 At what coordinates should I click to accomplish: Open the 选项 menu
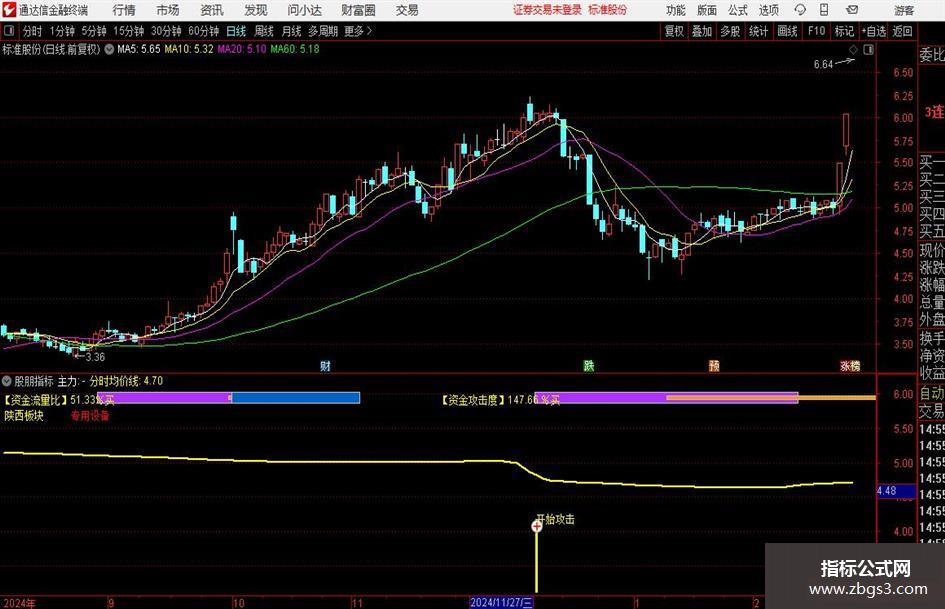(x=768, y=10)
